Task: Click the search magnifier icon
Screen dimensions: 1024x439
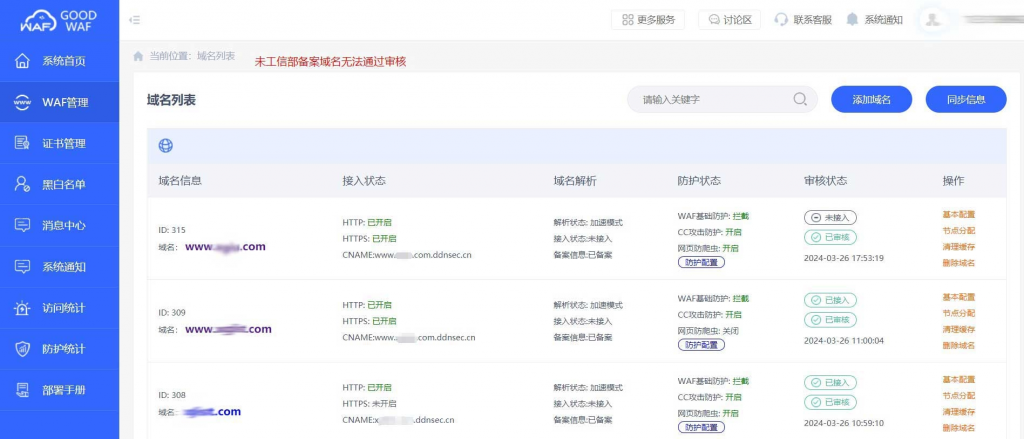Action: tap(800, 99)
